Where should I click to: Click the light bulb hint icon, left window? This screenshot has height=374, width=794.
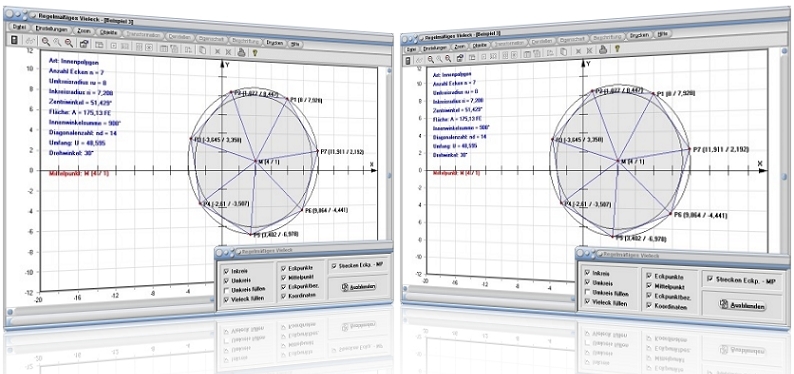pyautogui.click(x=256, y=52)
